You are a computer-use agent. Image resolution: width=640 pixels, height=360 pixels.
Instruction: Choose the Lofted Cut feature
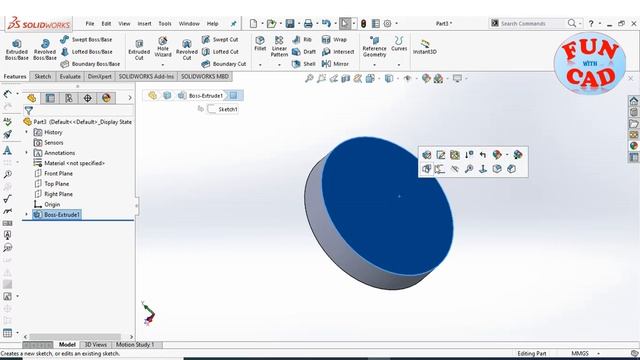[220, 52]
